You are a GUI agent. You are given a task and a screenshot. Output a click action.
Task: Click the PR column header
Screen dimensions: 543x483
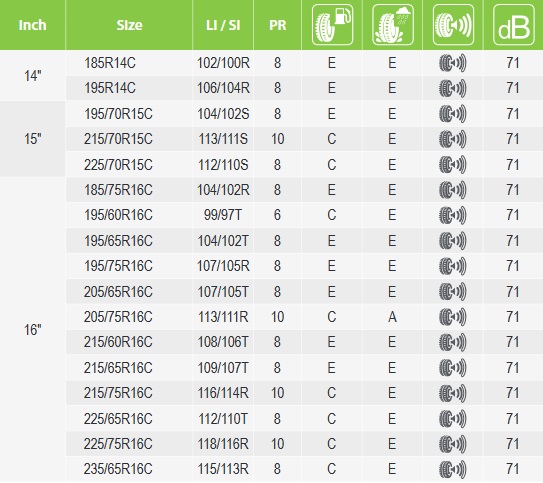click(x=277, y=25)
